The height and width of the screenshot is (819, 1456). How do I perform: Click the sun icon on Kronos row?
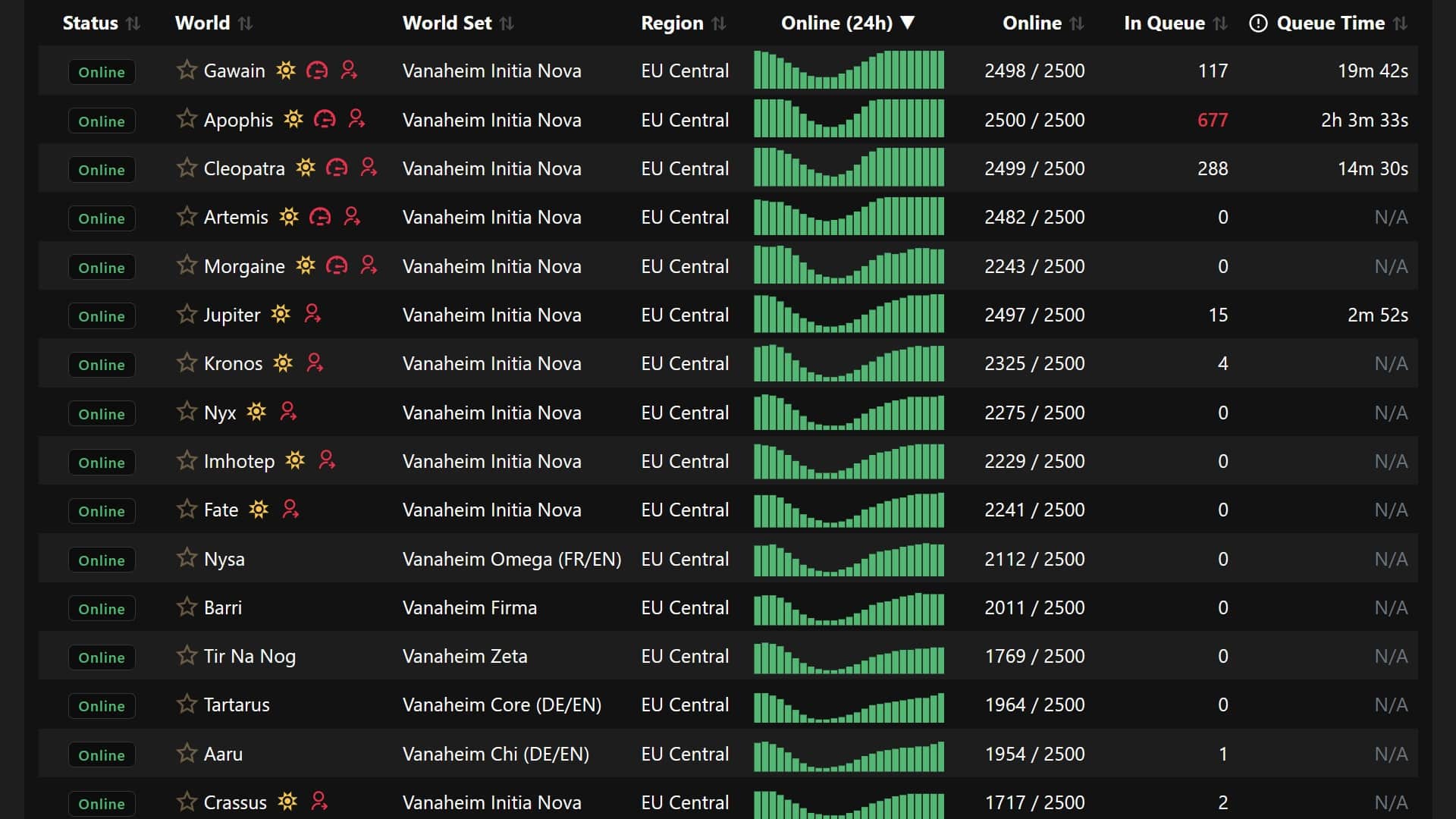coord(284,363)
